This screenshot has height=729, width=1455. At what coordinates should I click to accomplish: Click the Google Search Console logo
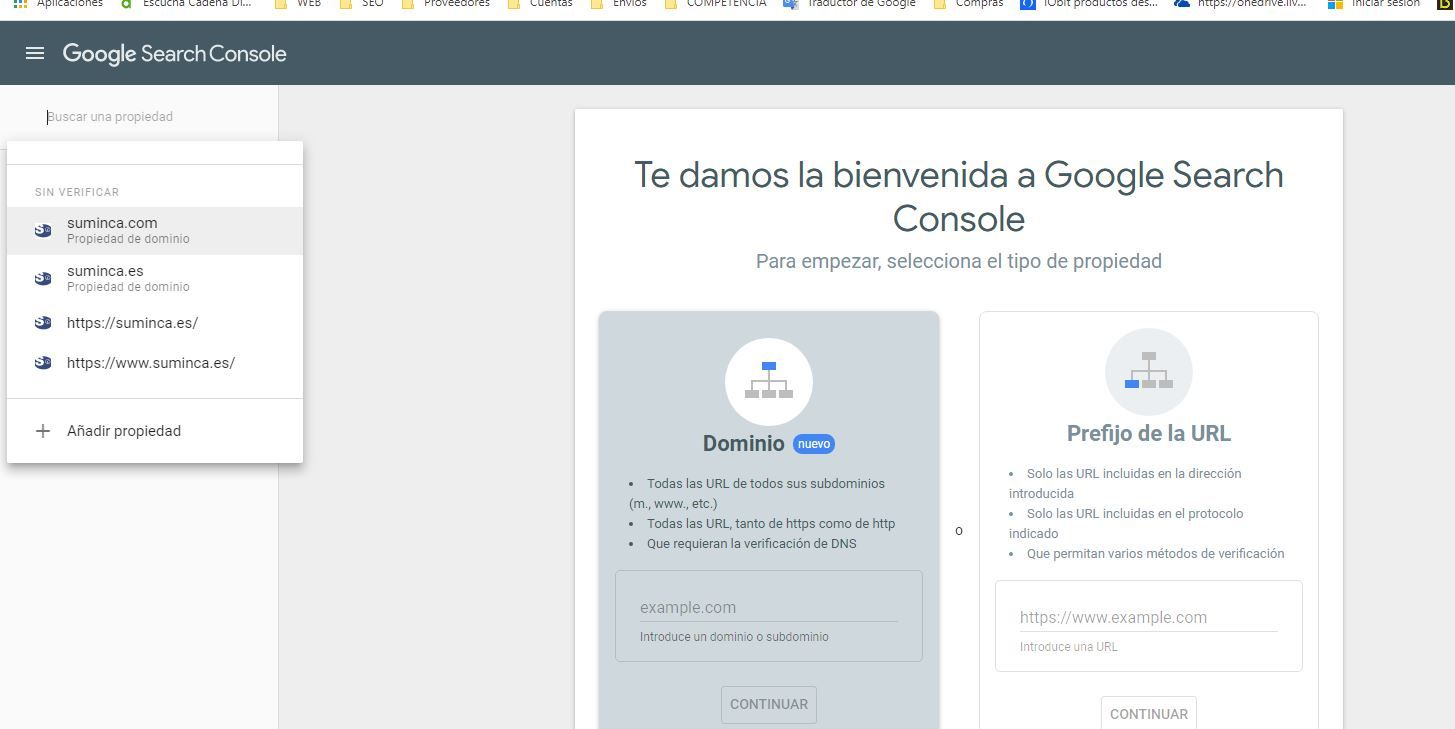(x=174, y=54)
